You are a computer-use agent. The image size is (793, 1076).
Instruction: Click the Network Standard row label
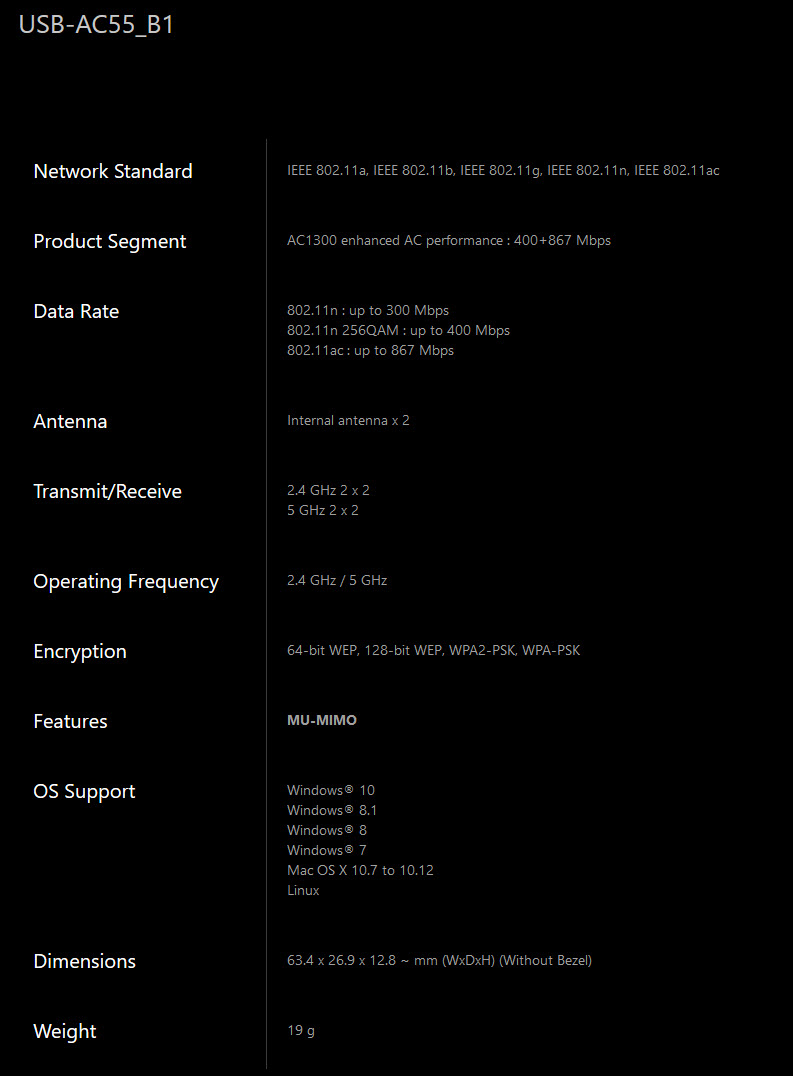pyautogui.click(x=113, y=171)
